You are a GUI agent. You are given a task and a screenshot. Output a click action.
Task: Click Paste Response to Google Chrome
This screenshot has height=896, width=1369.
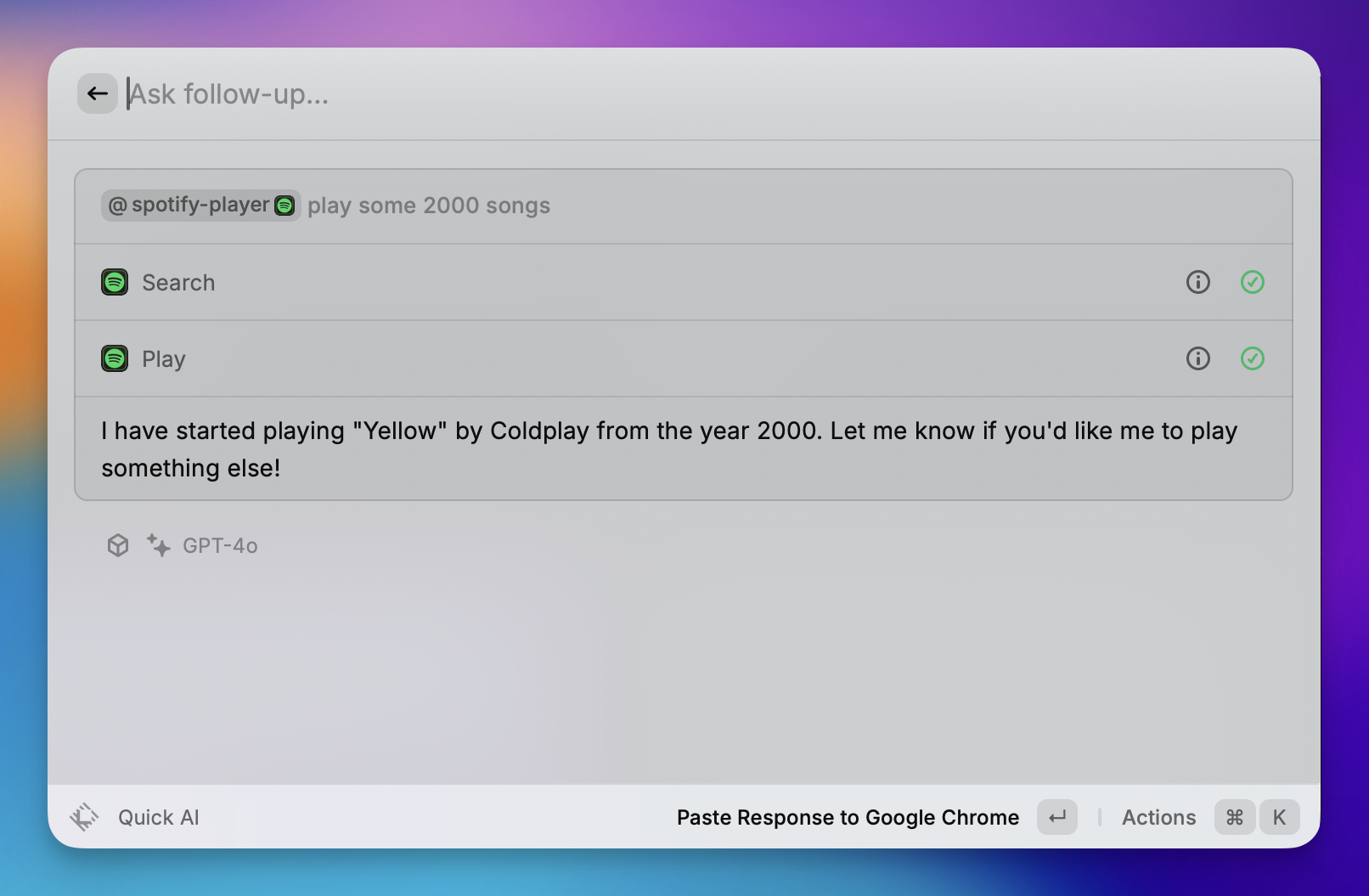pos(847,817)
